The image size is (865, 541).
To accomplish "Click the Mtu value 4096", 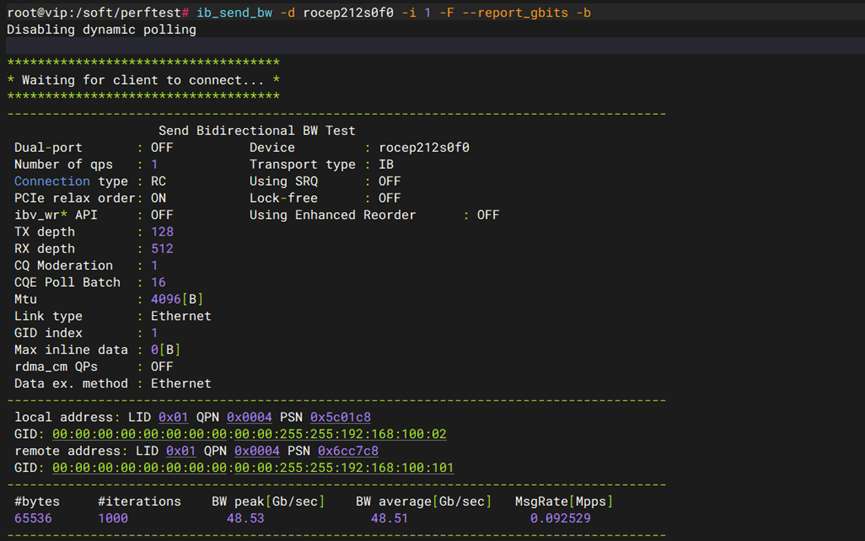I will click(x=166, y=299).
